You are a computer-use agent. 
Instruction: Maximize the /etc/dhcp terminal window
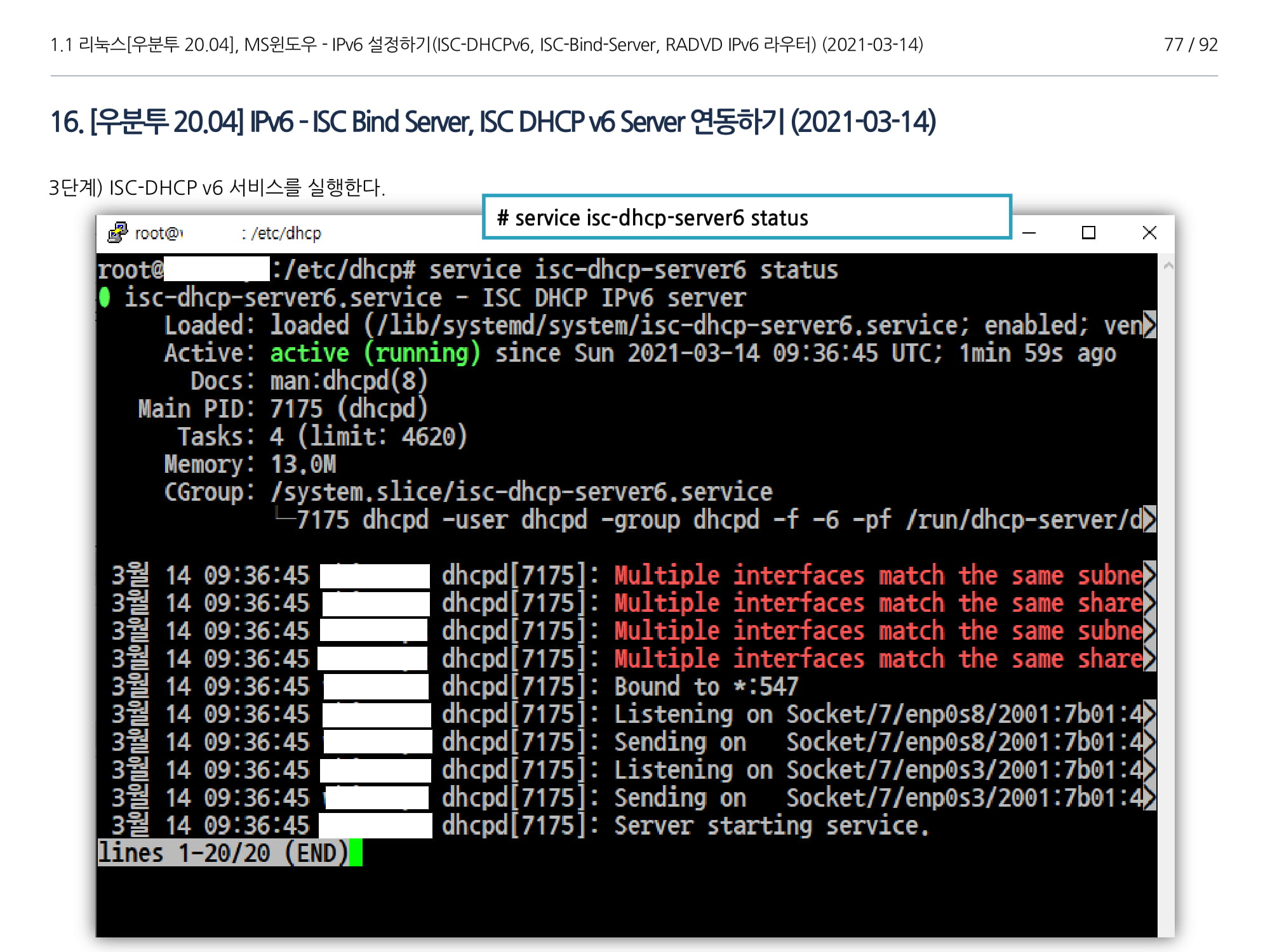pos(1088,233)
